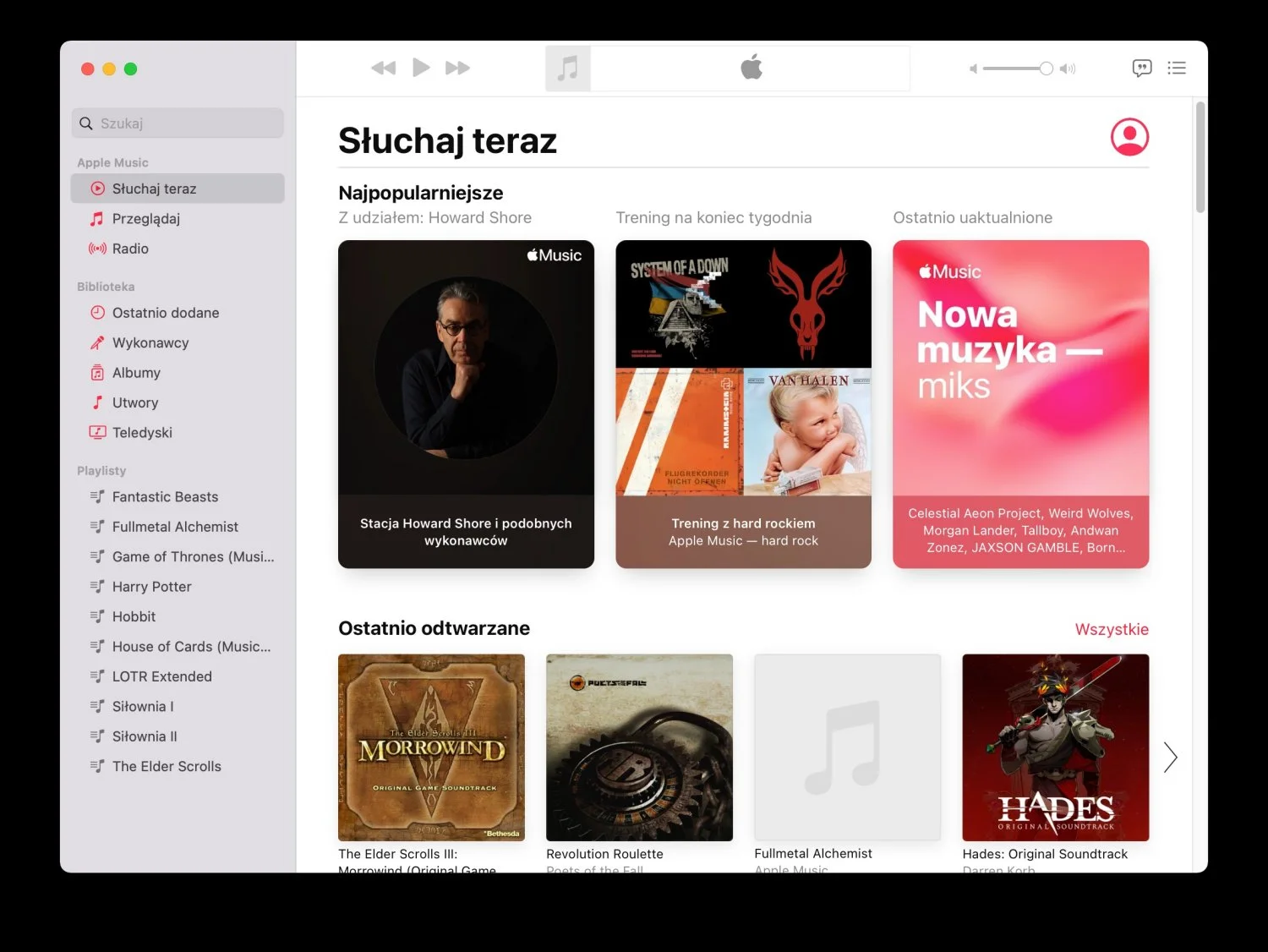Adjust the volume slider knob
1268x952 pixels.
coord(1047,68)
